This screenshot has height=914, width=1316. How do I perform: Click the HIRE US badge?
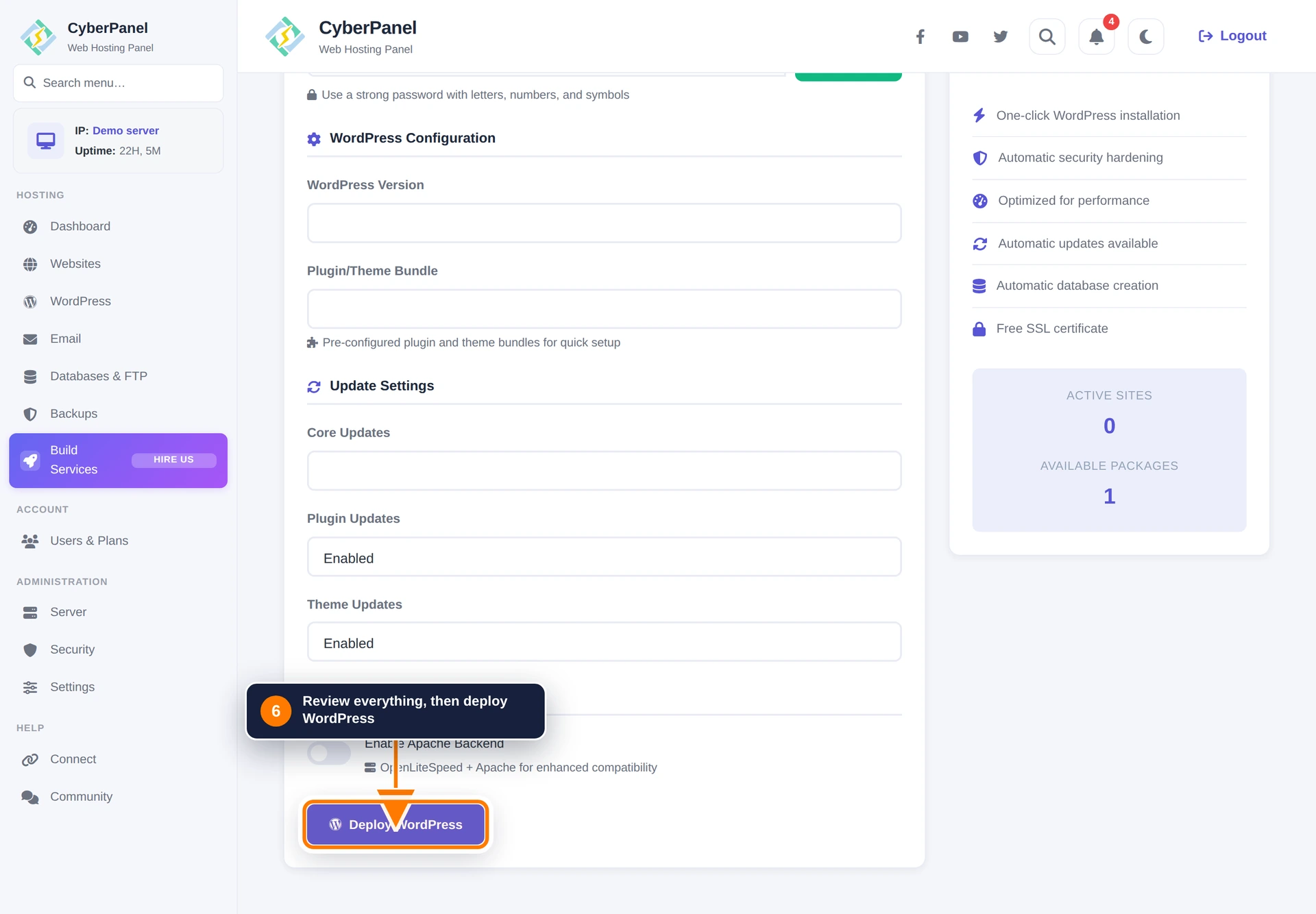[173, 460]
